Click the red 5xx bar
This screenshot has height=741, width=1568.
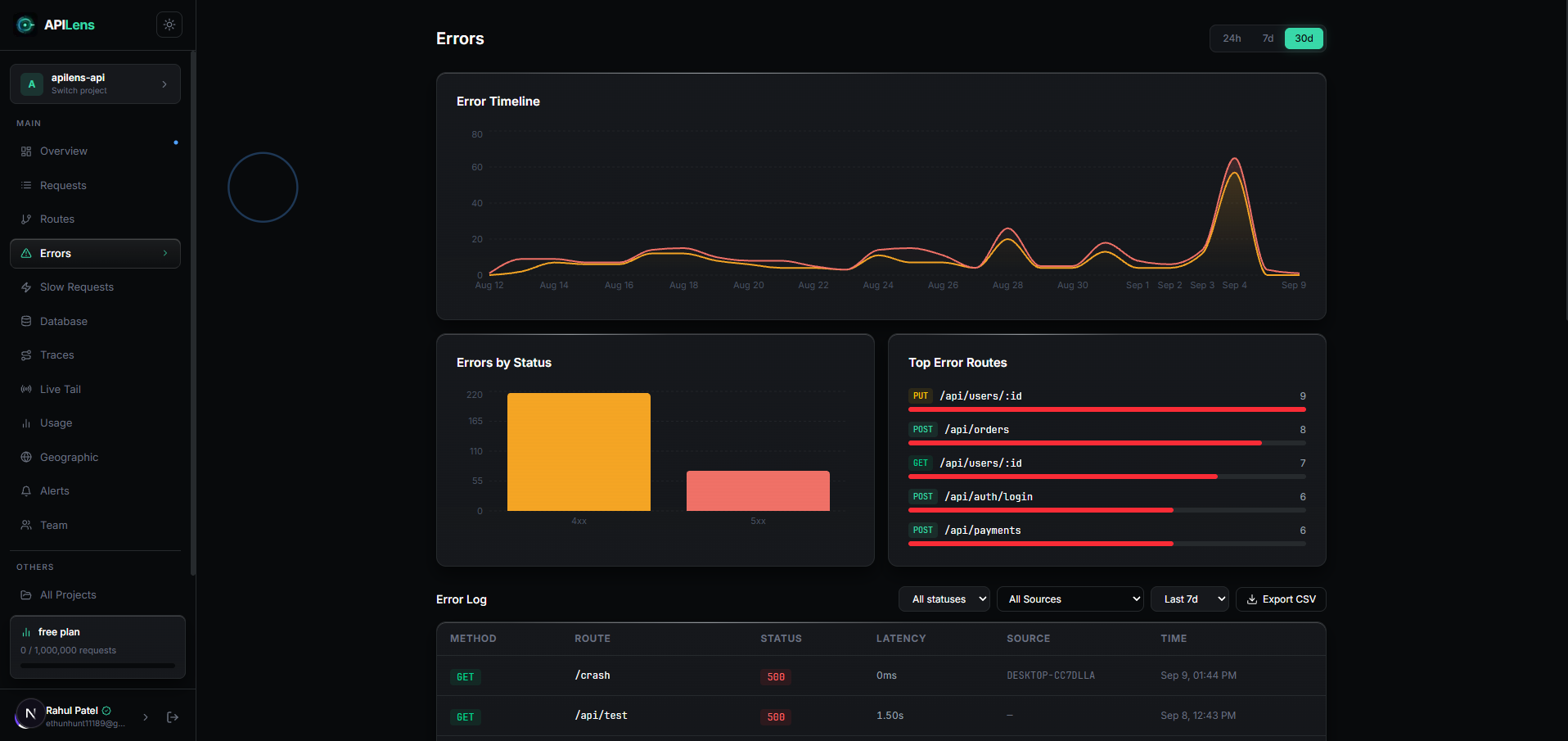[x=758, y=491]
